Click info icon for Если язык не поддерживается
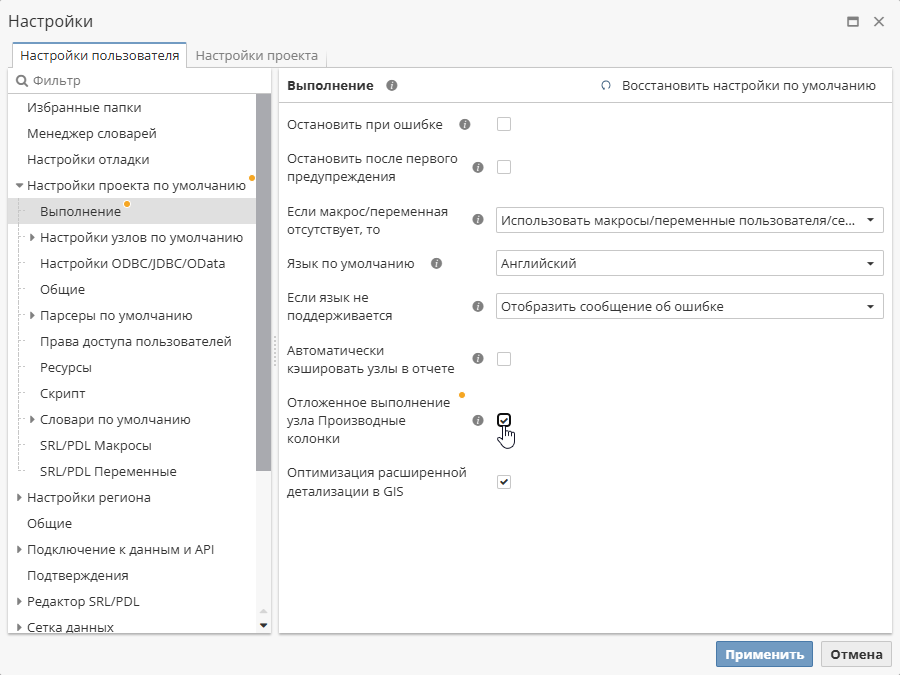The image size is (900, 675). pyautogui.click(x=478, y=307)
